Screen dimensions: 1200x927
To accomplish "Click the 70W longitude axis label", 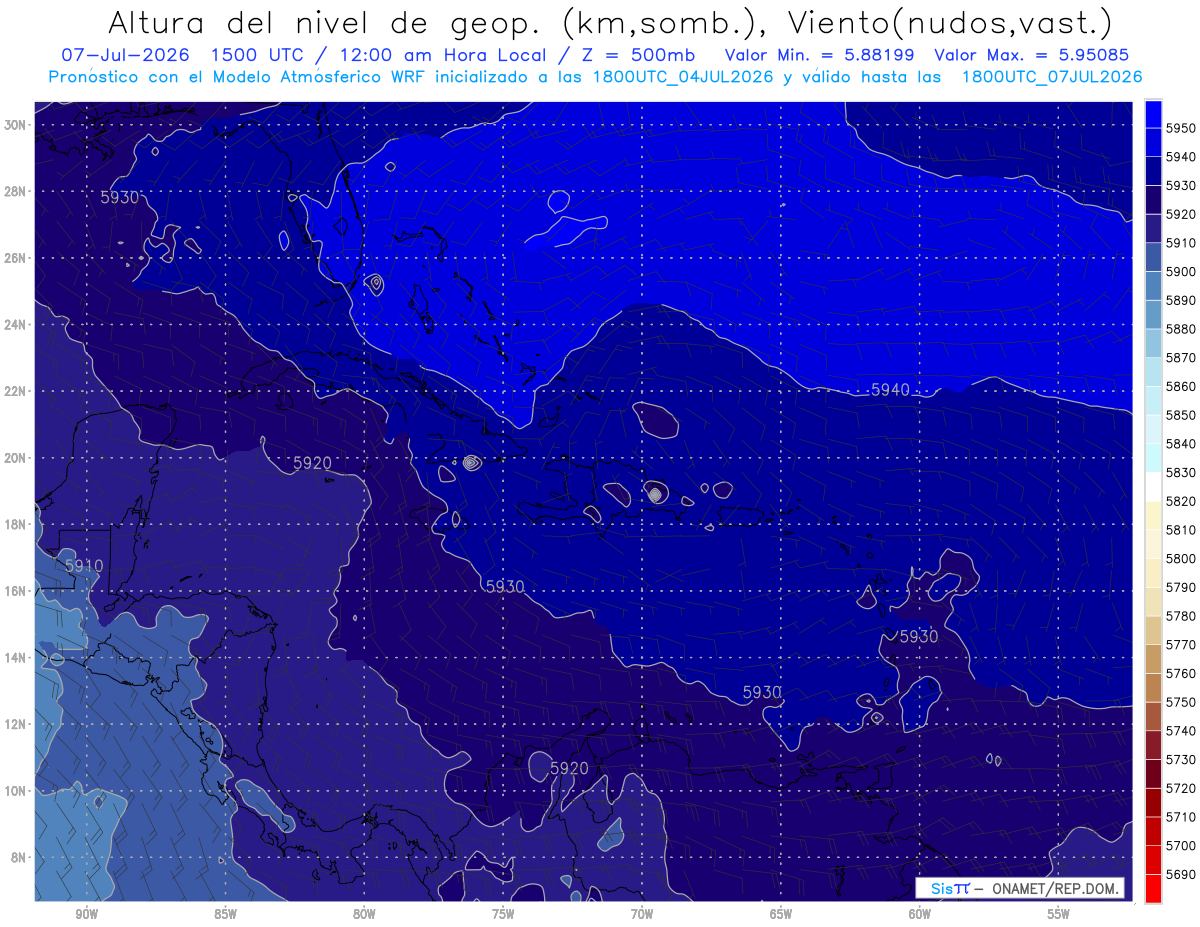I will pyautogui.click(x=642, y=913).
